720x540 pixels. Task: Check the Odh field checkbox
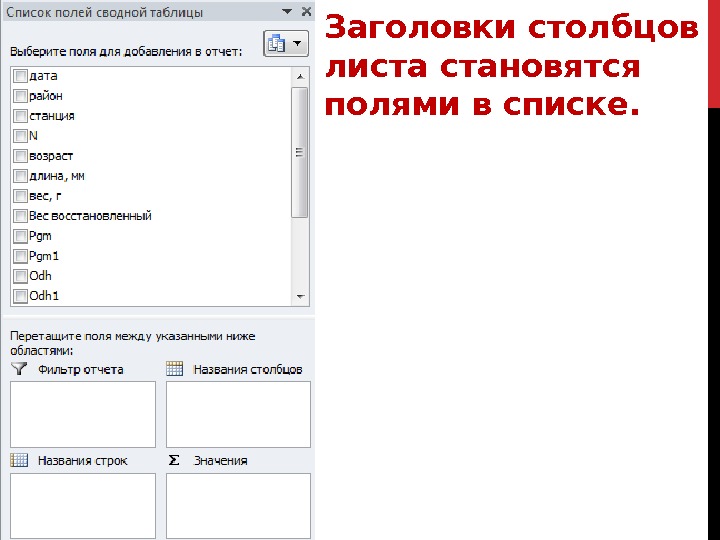pos(20,276)
